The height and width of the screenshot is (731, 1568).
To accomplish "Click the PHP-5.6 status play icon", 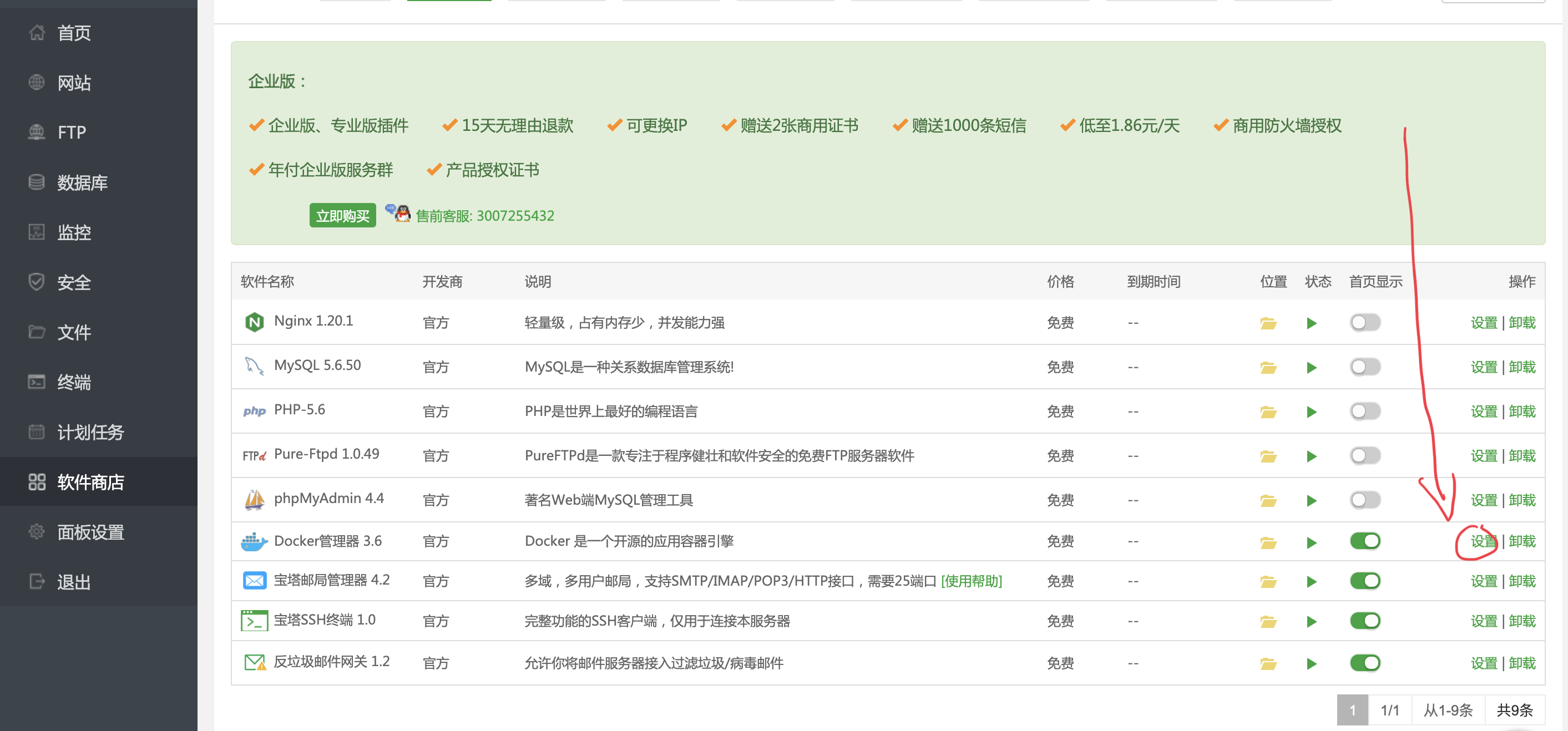I will [x=1312, y=412].
